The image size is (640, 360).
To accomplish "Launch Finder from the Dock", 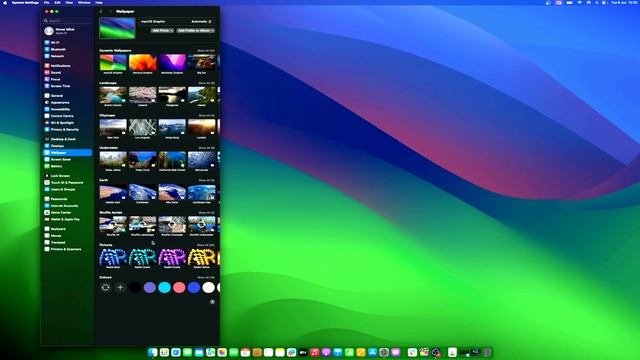I will pyautogui.click(x=153, y=352).
